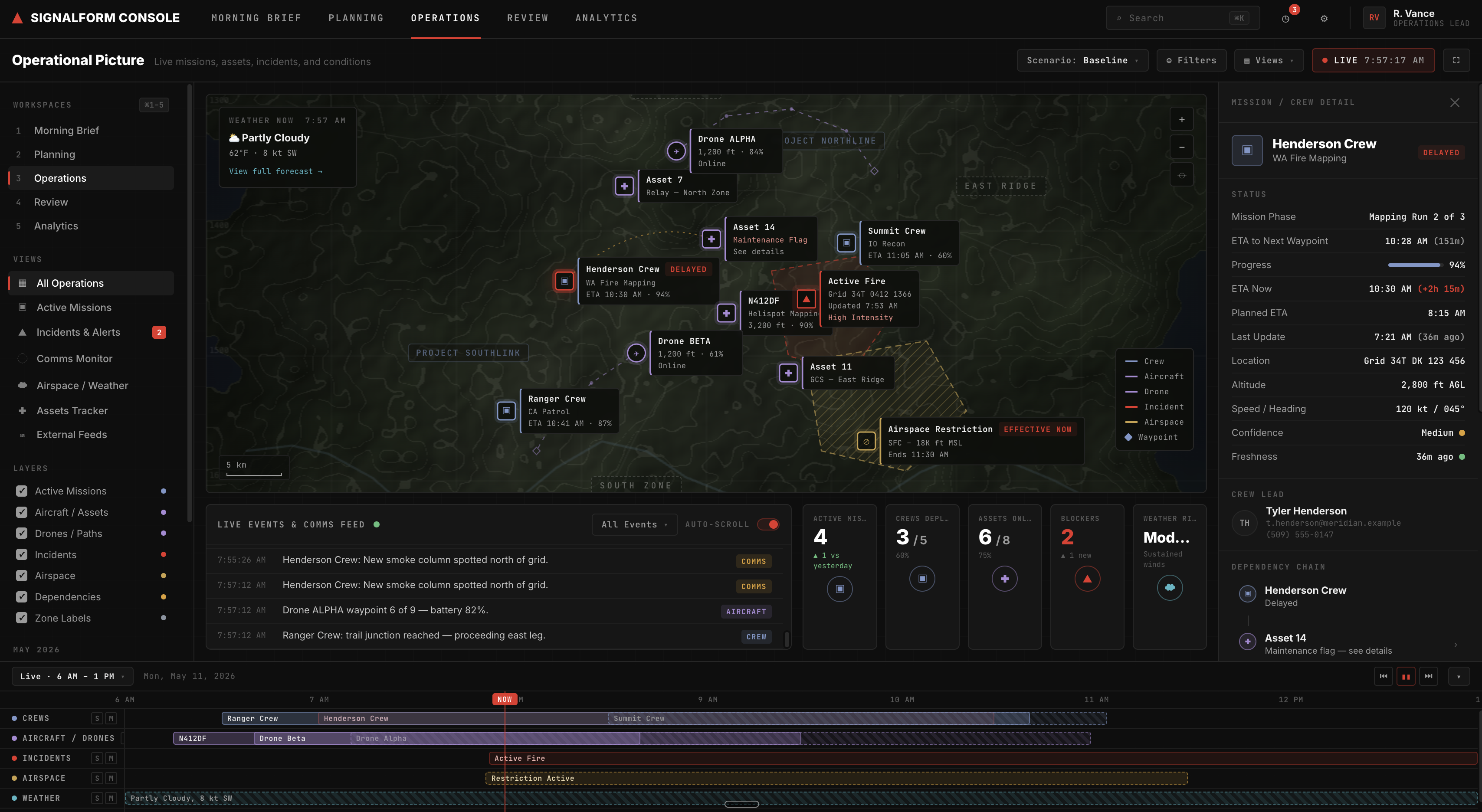Screen dimensions: 1482x812
Task: Click the Filters button
Action: click(x=1191, y=60)
